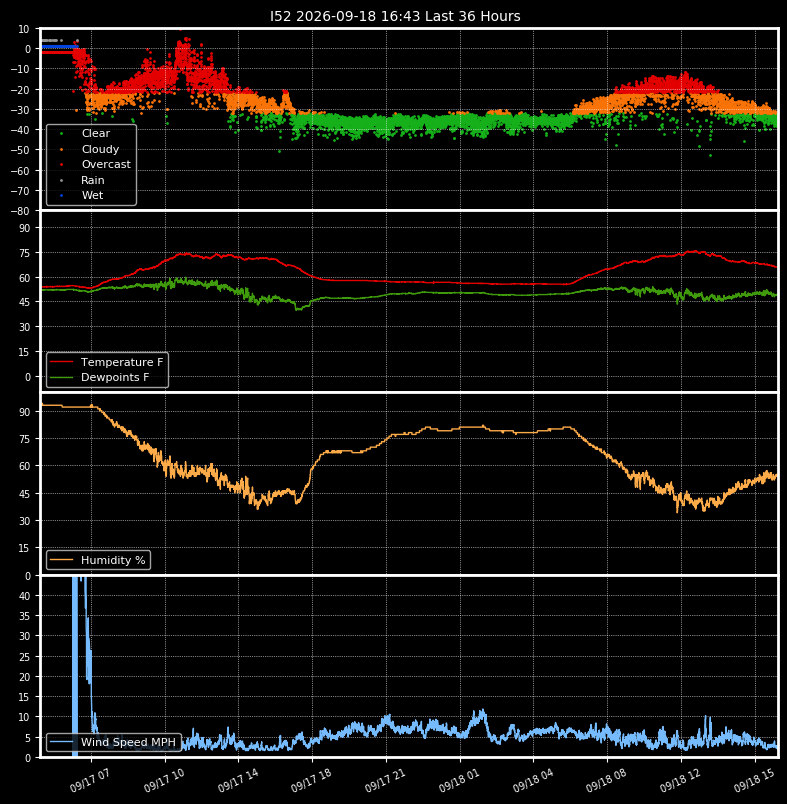
Task: Click the chart title 'I52 2026-09-18 16:43 Last 36 Hours'
Action: [x=395, y=16]
